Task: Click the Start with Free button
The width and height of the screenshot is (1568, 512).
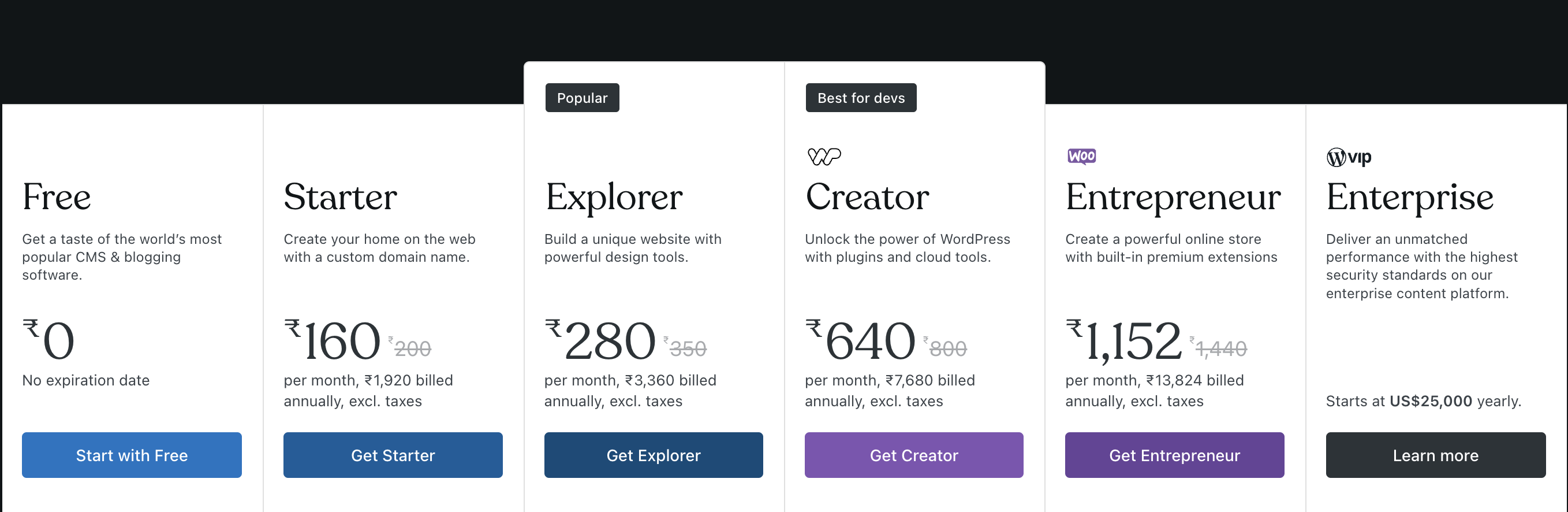Action: pos(132,455)
